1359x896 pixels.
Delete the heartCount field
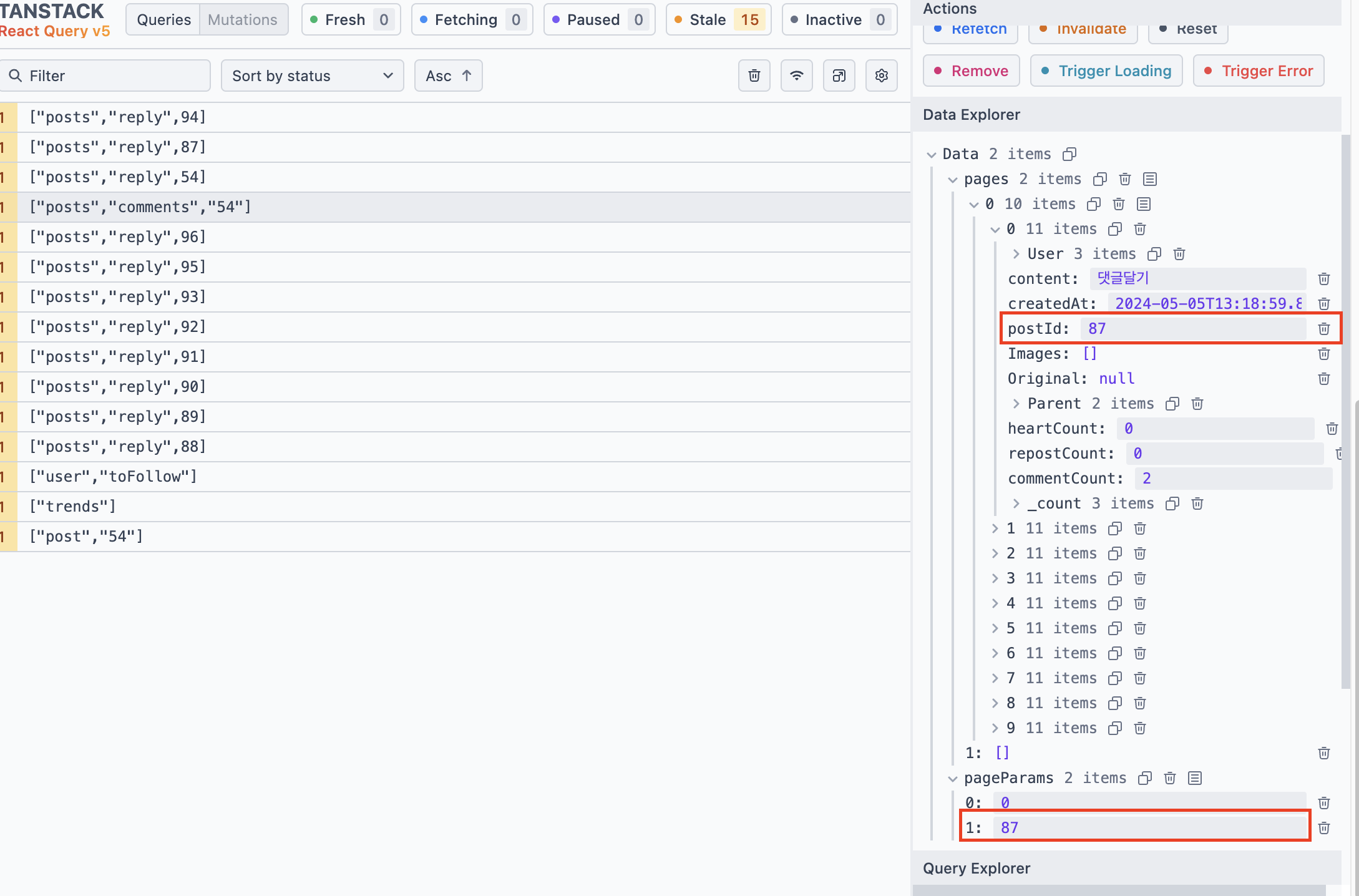[1332, 429]
